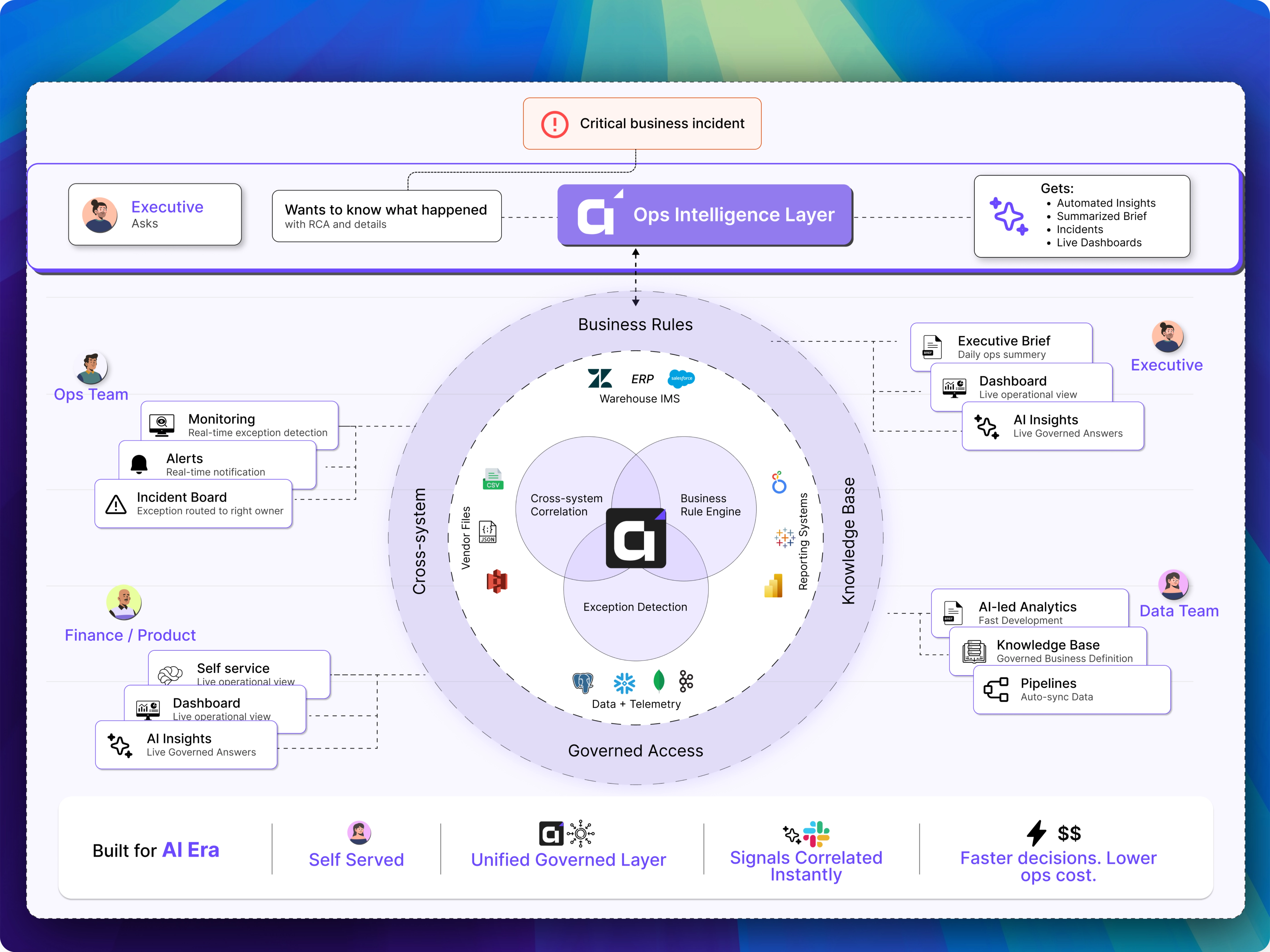Click the Ops Team label
The height and width of the screenshot is (952, 1270).
(x=91, y=395)
